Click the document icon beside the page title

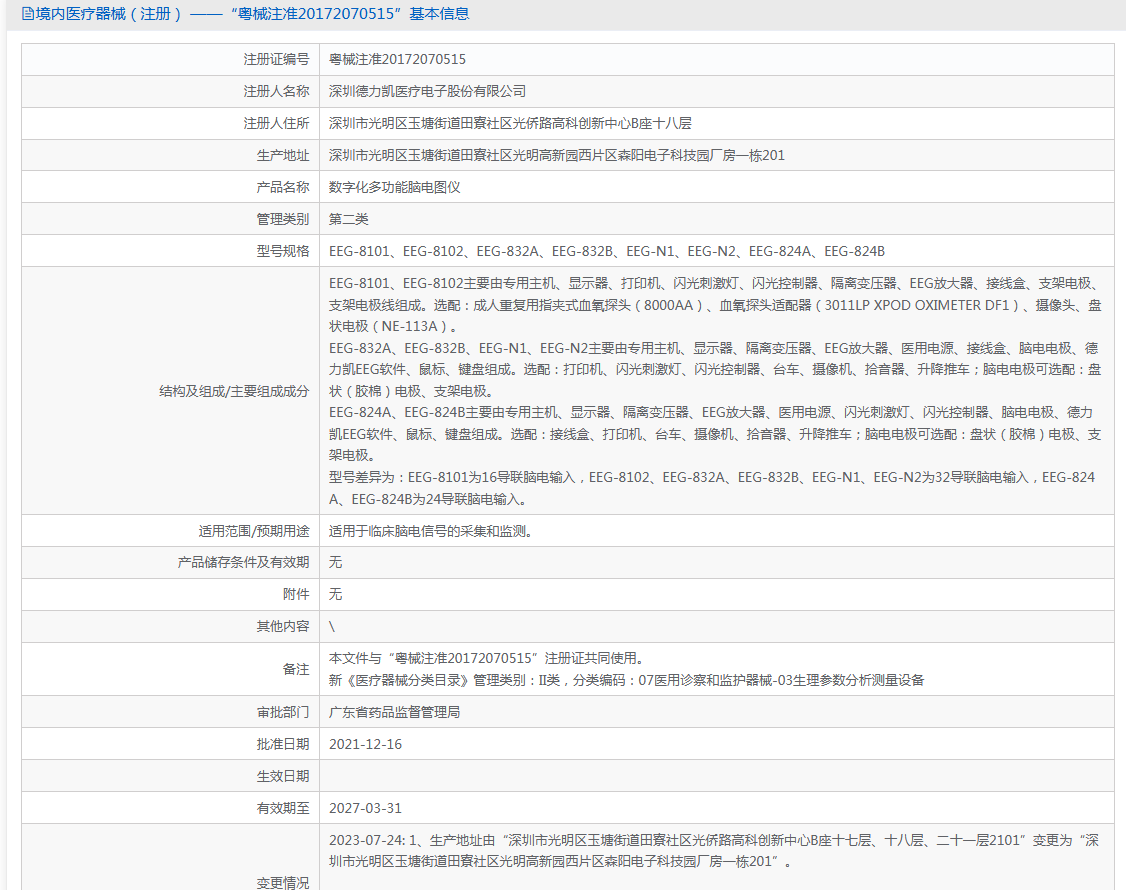coord(27,14)
